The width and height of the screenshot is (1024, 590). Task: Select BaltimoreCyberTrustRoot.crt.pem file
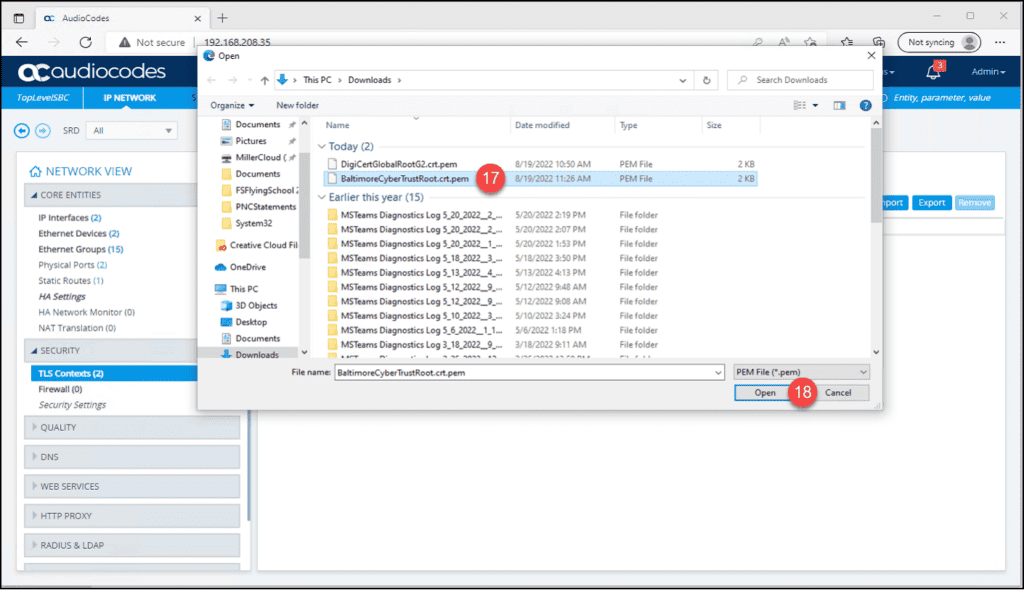[x=541, y=178]
